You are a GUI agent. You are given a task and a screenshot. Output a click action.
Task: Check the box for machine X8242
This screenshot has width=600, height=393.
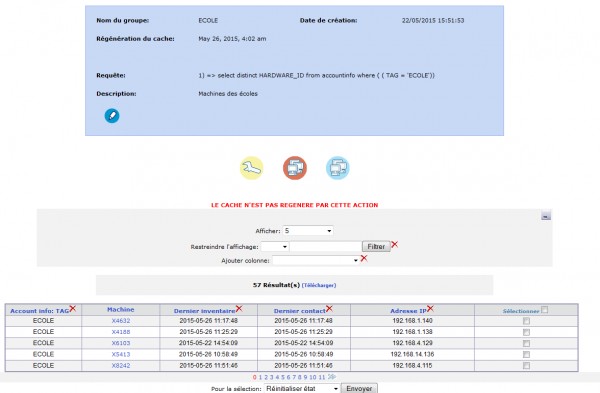[527, 366]
